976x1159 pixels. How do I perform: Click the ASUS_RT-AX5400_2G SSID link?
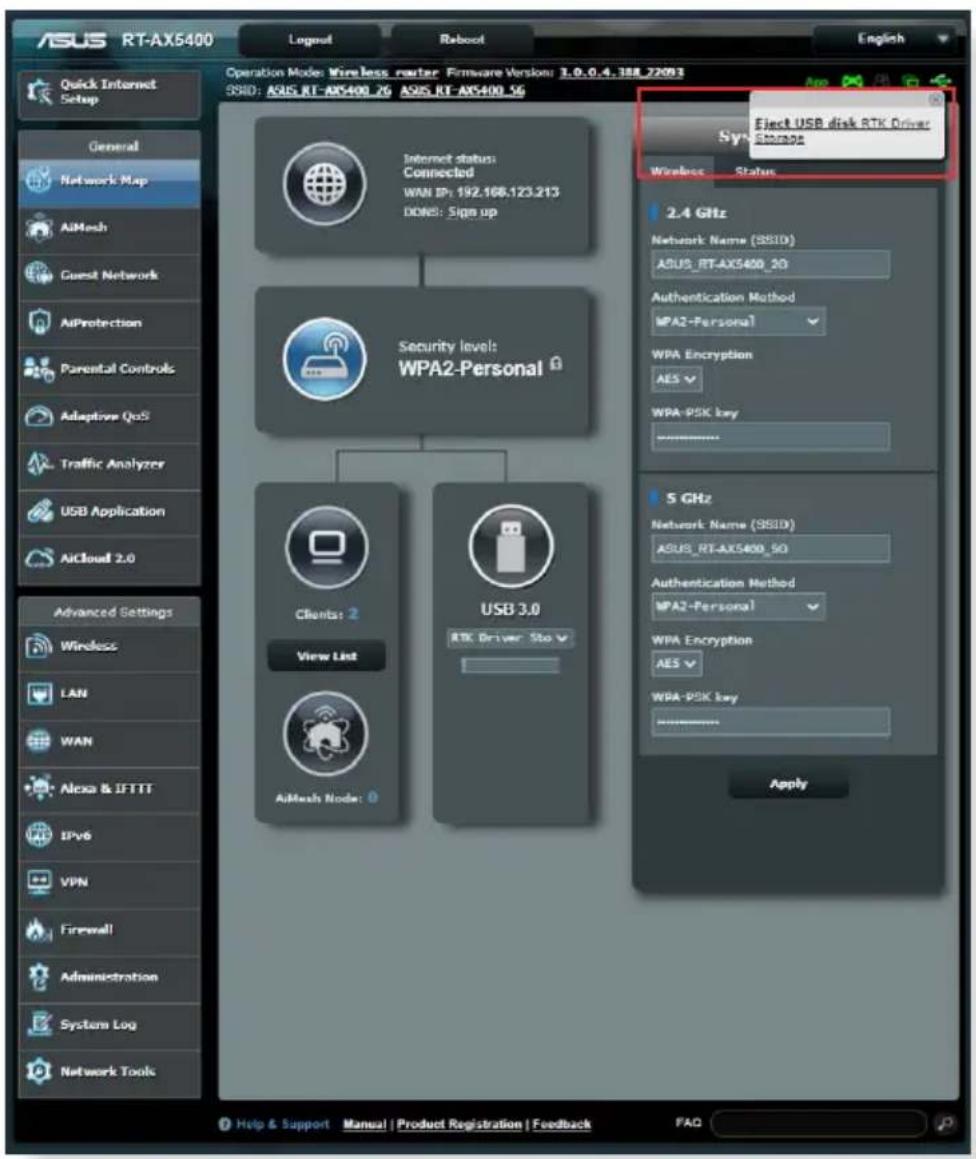coord(328,91)
